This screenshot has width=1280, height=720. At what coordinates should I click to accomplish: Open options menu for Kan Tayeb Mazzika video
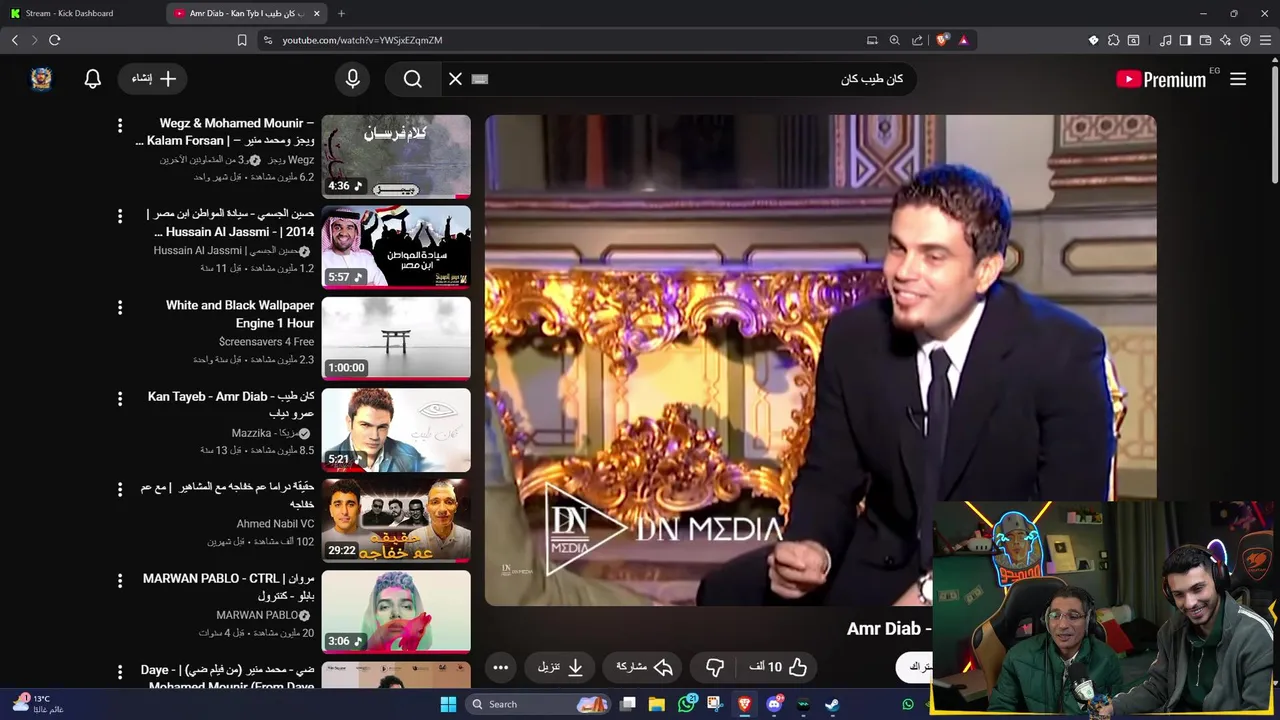(x=120, y=399)
